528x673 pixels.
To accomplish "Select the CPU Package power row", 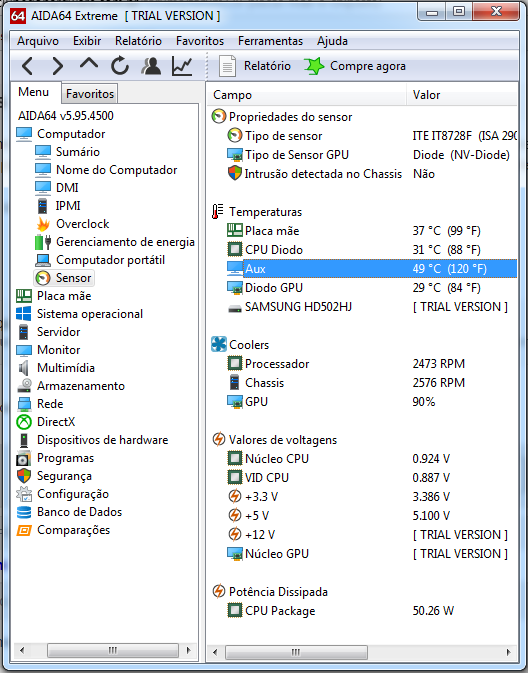I will click(x=371, y=611).
